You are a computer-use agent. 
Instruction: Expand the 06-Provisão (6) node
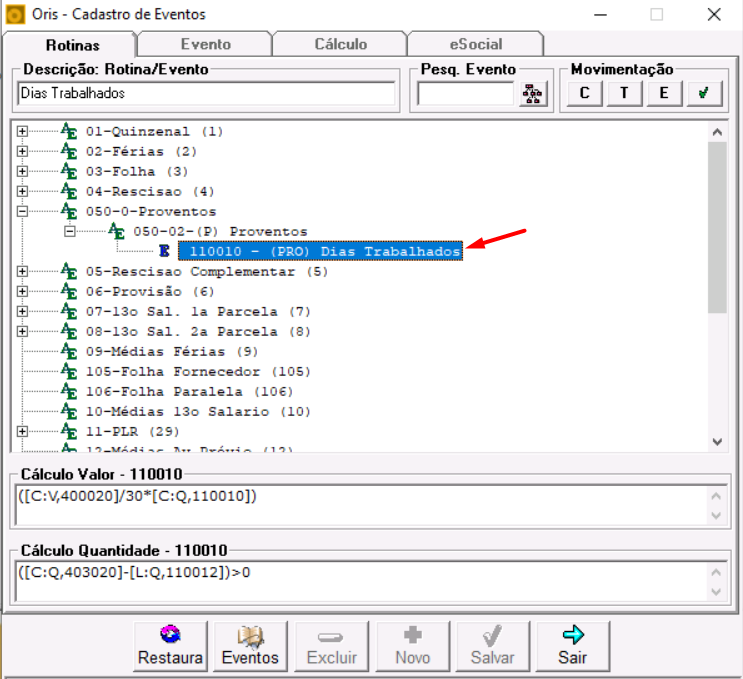pyautogui.click(x=22, y=291)
